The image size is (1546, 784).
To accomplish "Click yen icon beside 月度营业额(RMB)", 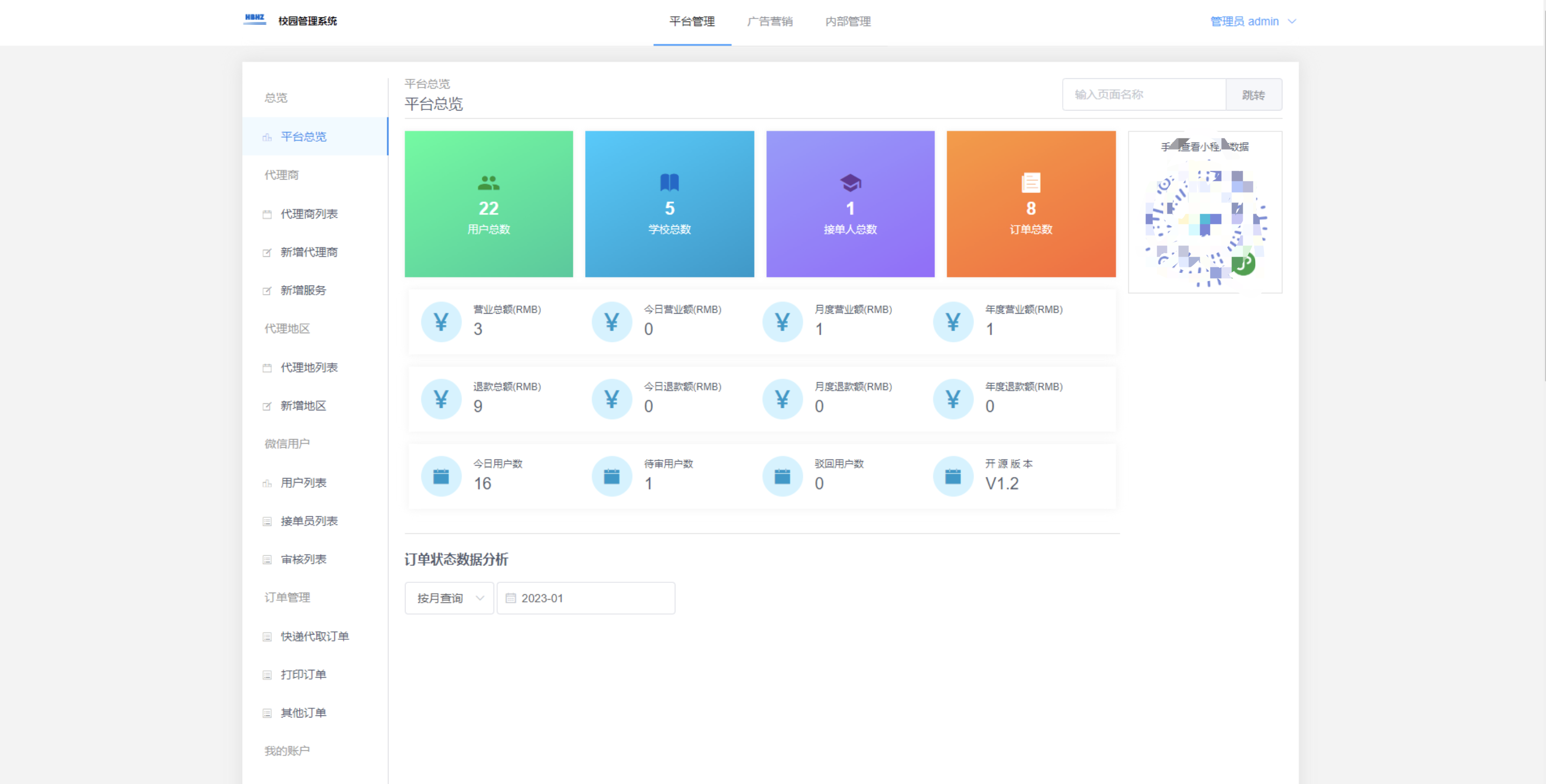I will (783, 322).
